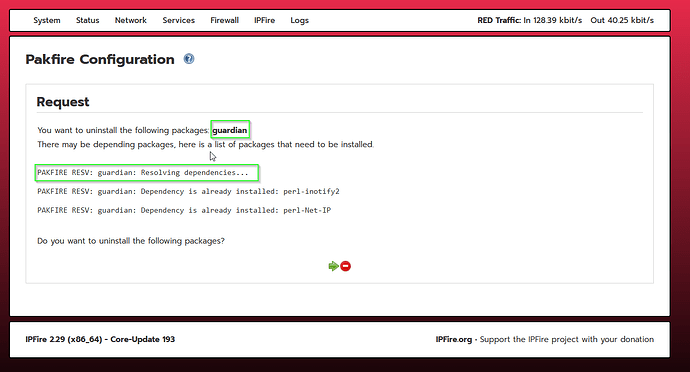
Task: Open the Services menu
Action: 179,20
